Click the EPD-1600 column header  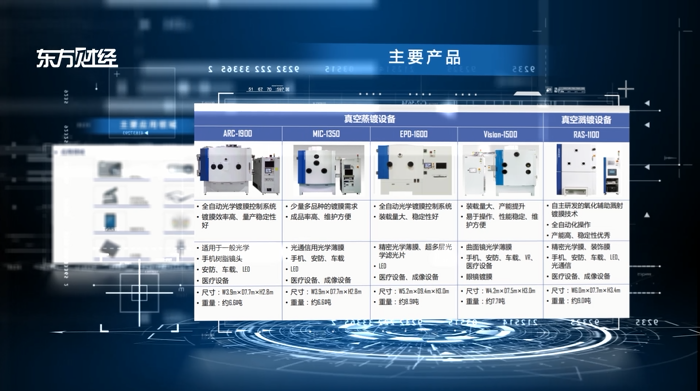413,134
